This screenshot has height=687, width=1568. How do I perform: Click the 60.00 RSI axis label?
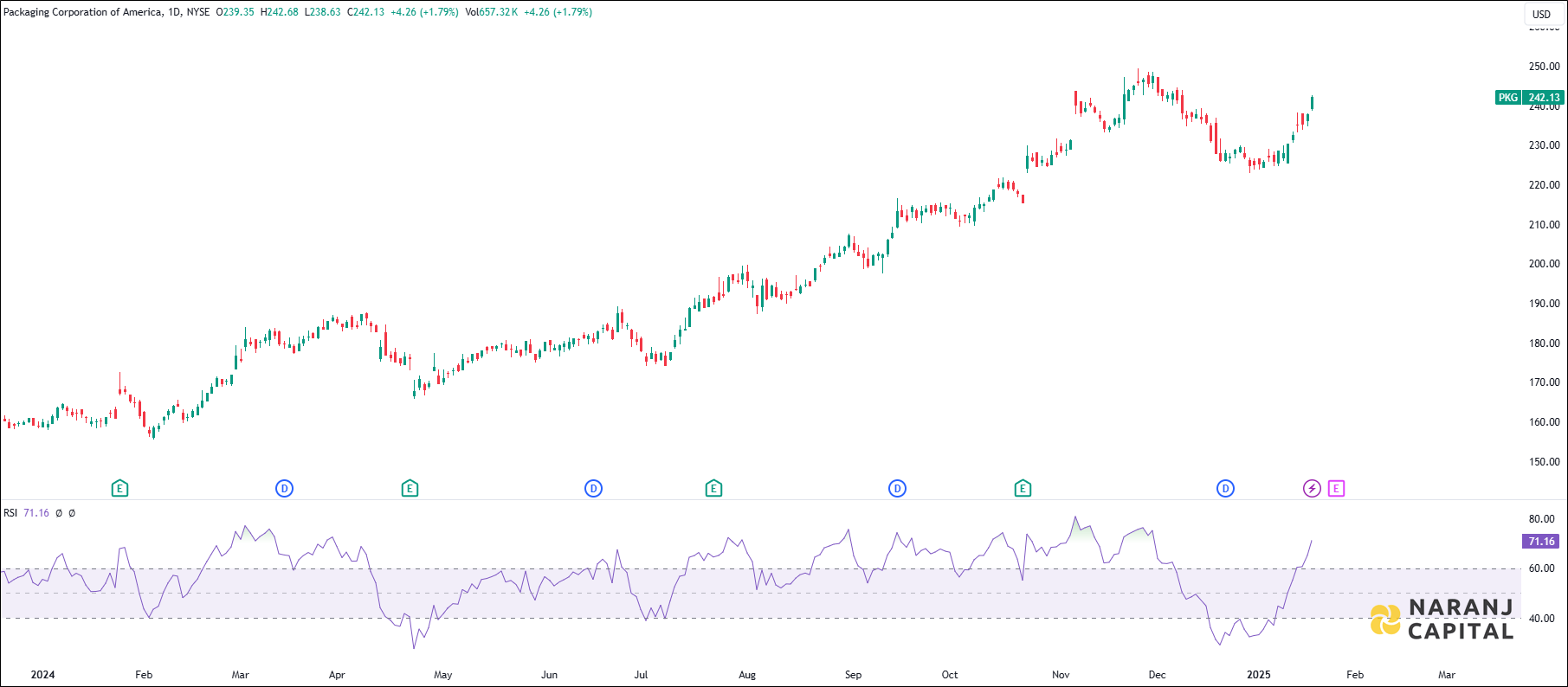pyautogui.click(x=1542, y=568)
